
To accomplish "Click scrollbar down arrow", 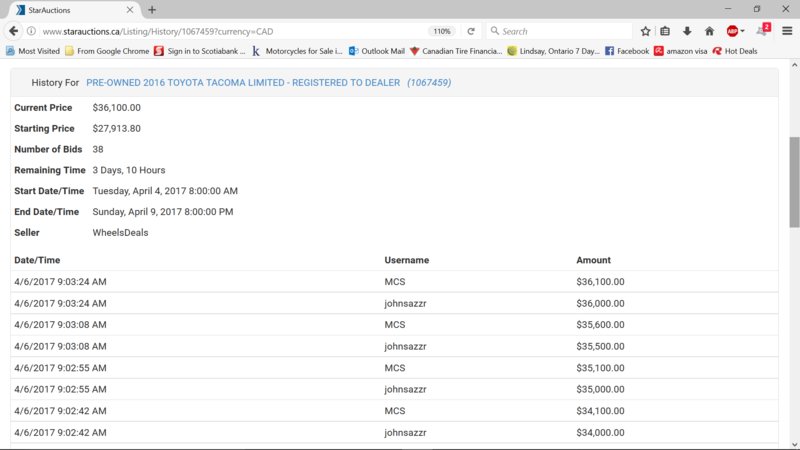I will pos(794,444).
